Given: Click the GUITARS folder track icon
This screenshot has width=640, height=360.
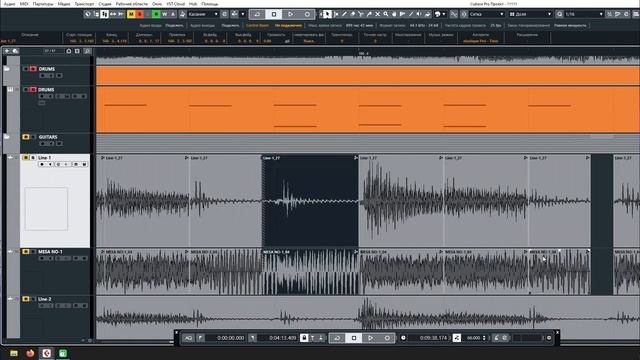Looking at the screenshot, I should 7,137.
